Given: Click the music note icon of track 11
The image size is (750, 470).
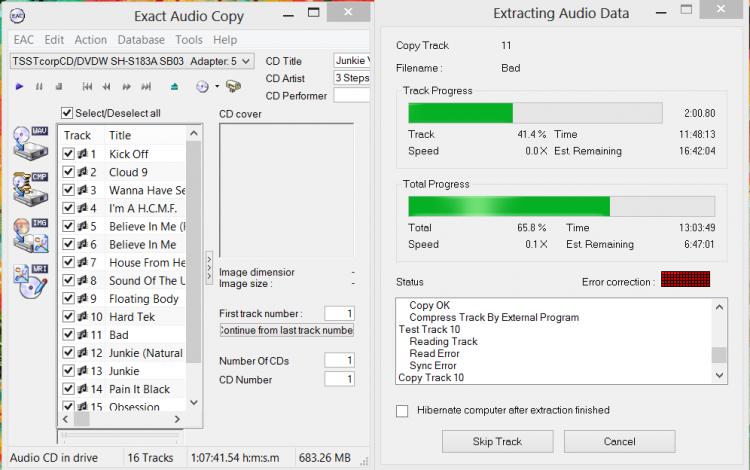Looking at the screenshot, I should click(83, 335).
